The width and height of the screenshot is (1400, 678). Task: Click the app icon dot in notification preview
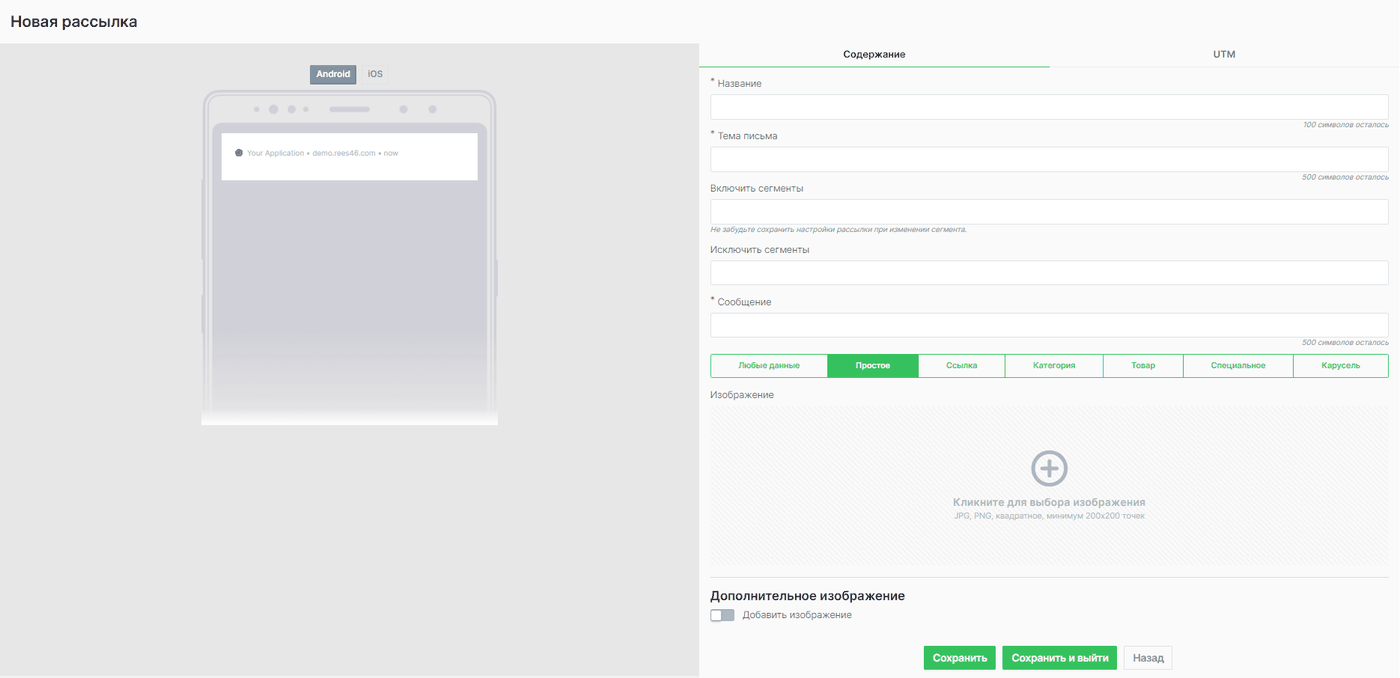coord(239,153)
